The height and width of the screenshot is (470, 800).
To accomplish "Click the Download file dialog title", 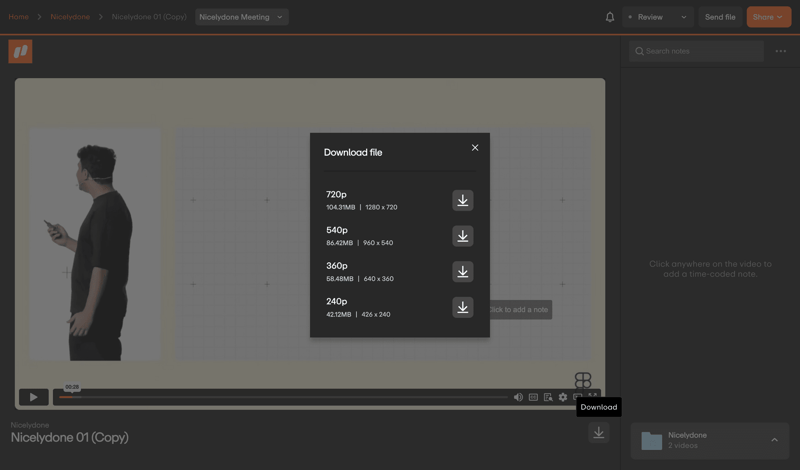I will [x=353, y=153].
